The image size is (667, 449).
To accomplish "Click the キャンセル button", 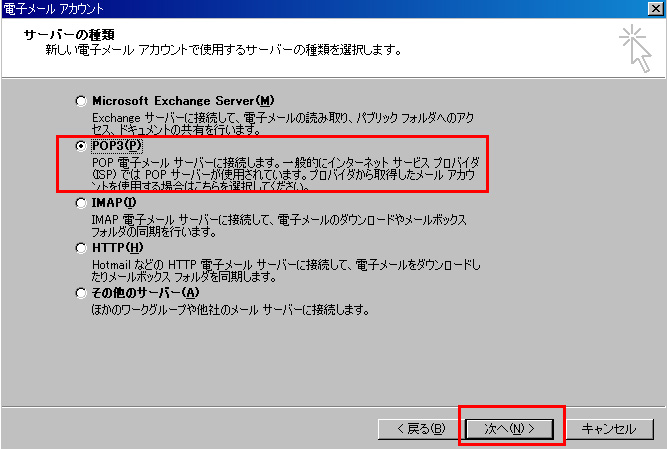I will 609,429.
